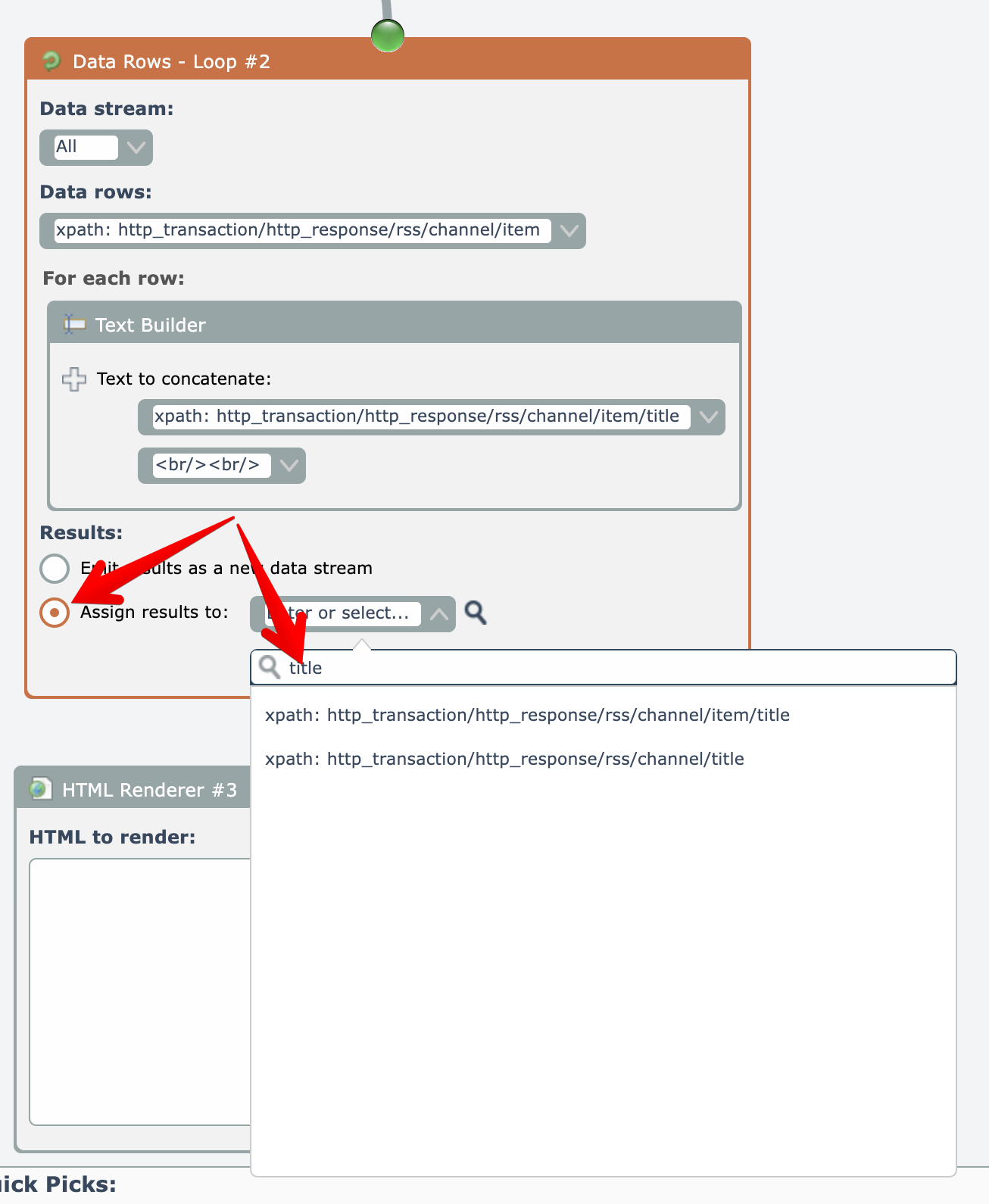Select the 'Assign results to' radio button

pos(55,613)
